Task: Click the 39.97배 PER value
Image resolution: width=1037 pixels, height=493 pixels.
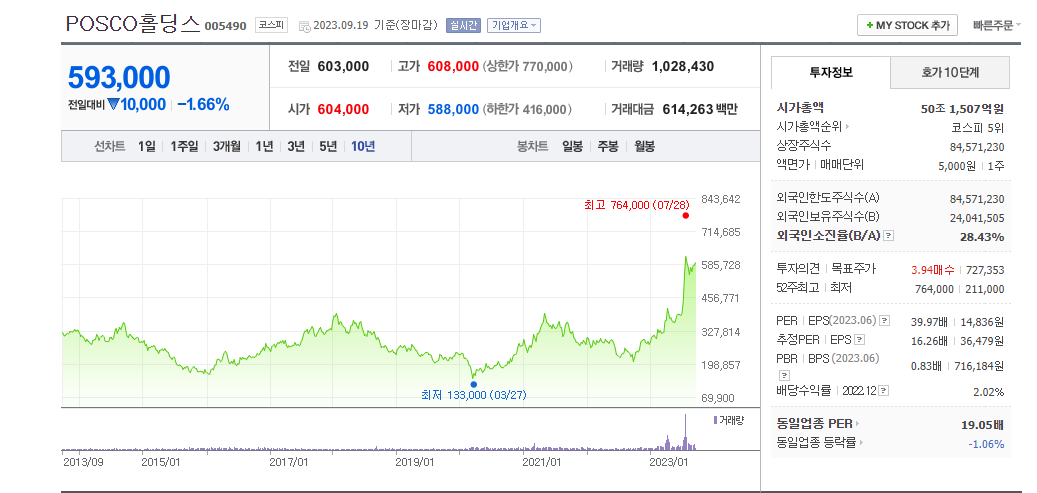Action: 927,322
